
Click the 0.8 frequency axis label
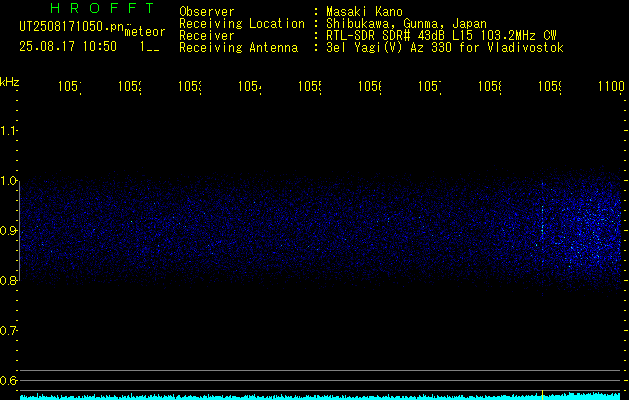(8, 280)
